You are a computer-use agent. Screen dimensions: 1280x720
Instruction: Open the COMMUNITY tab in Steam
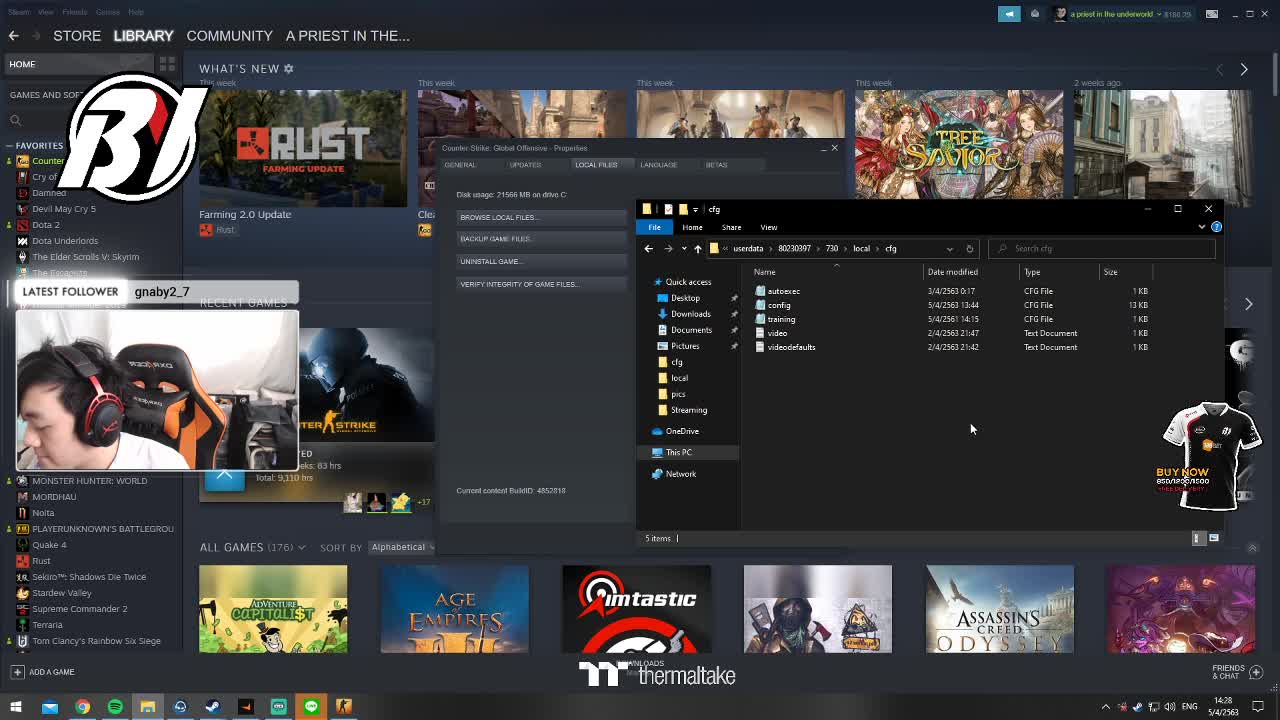click(x=229, y=36)
